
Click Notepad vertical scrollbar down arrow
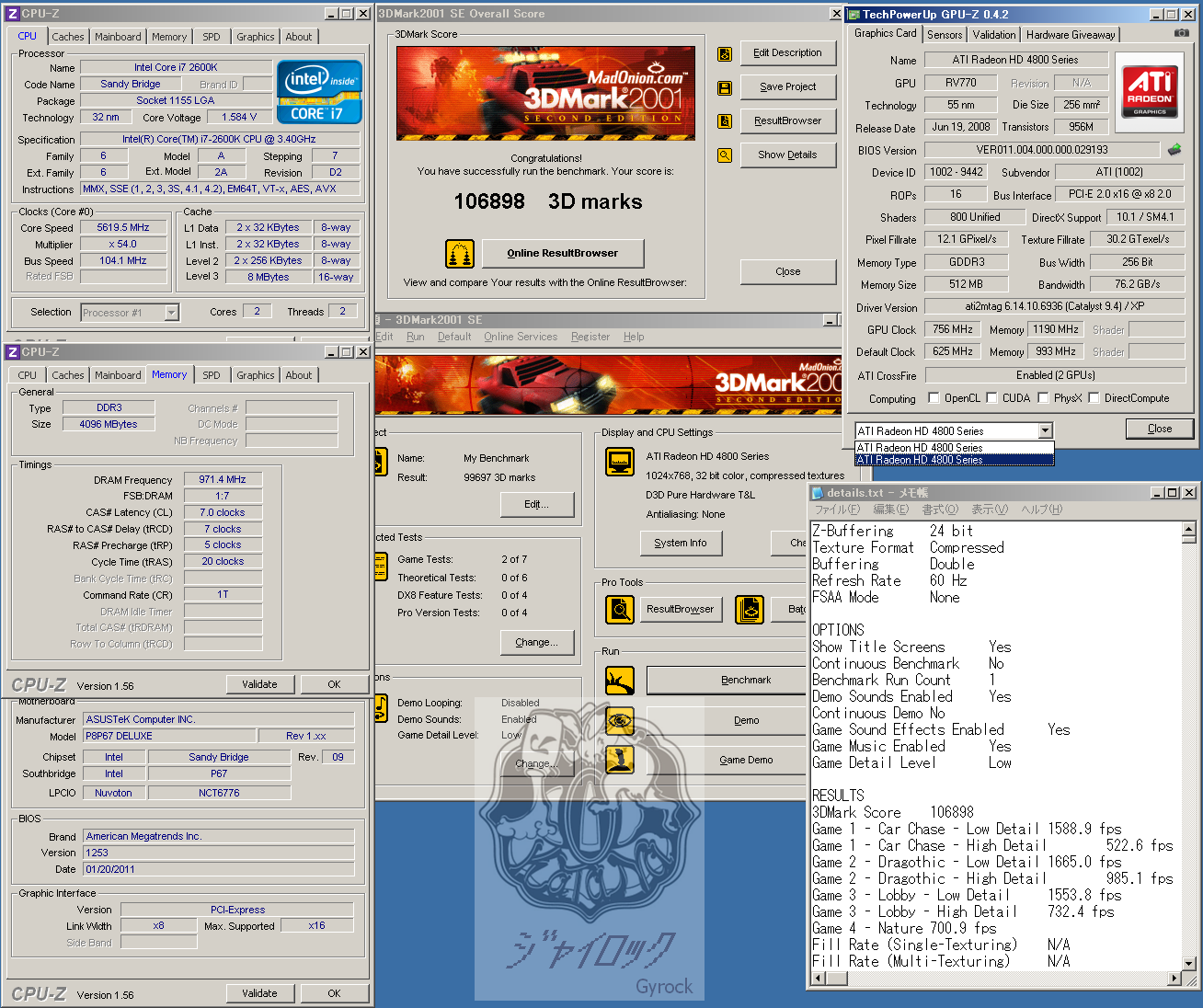[1188, 964]
